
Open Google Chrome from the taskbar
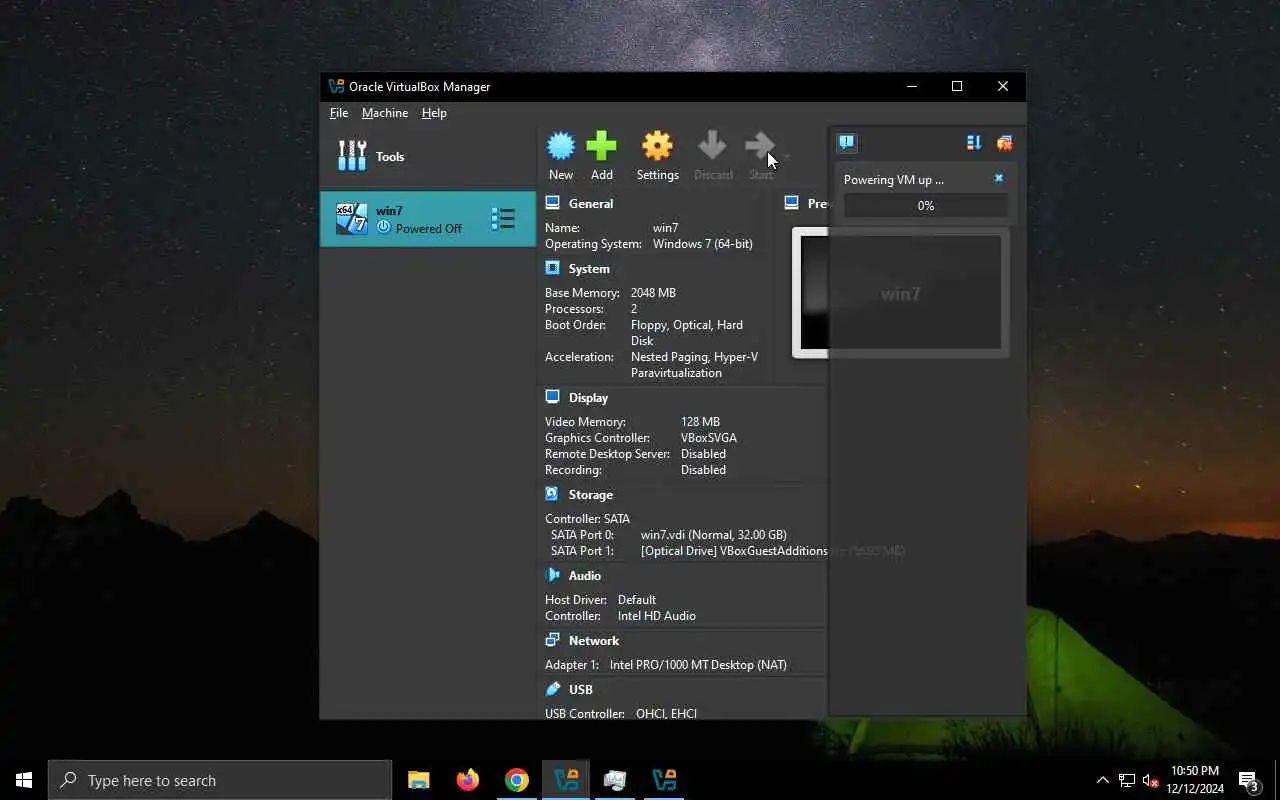pos(517,780)
